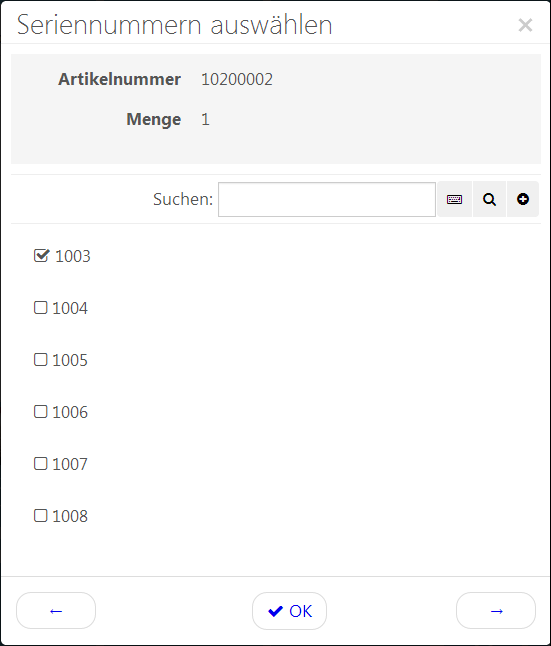
Task: Check serial number 1005 checkbox
Action: pos(40,359)
